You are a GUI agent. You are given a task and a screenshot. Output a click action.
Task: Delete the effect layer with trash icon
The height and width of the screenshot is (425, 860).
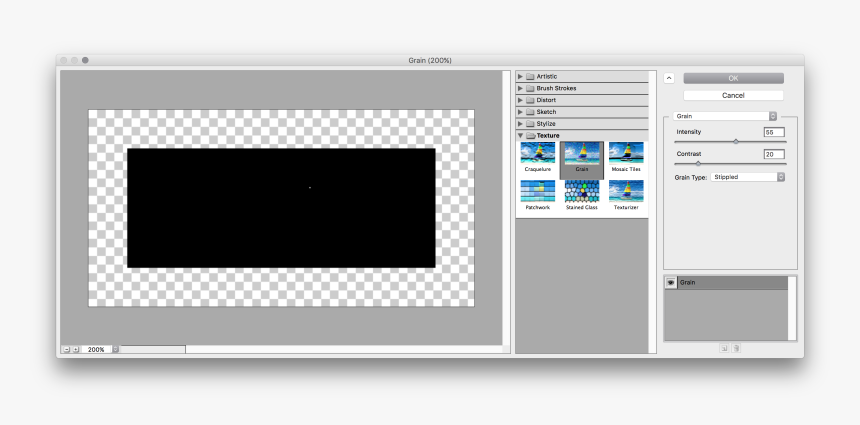[x=736, y=348]
